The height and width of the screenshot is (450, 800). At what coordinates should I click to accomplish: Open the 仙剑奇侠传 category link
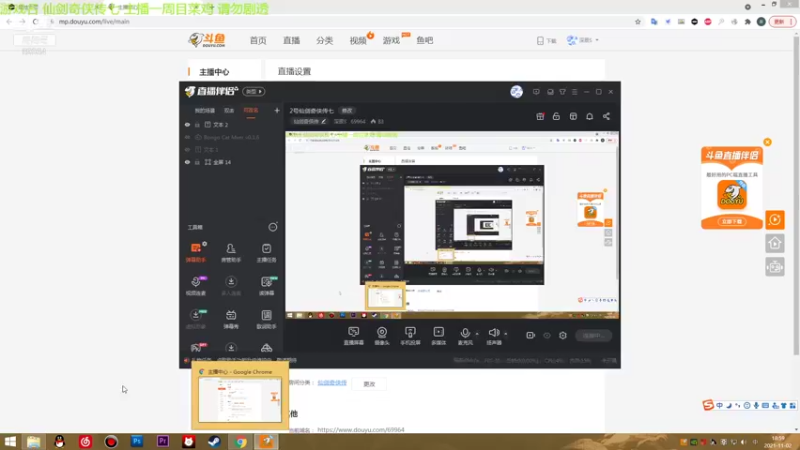pos(332,383)
